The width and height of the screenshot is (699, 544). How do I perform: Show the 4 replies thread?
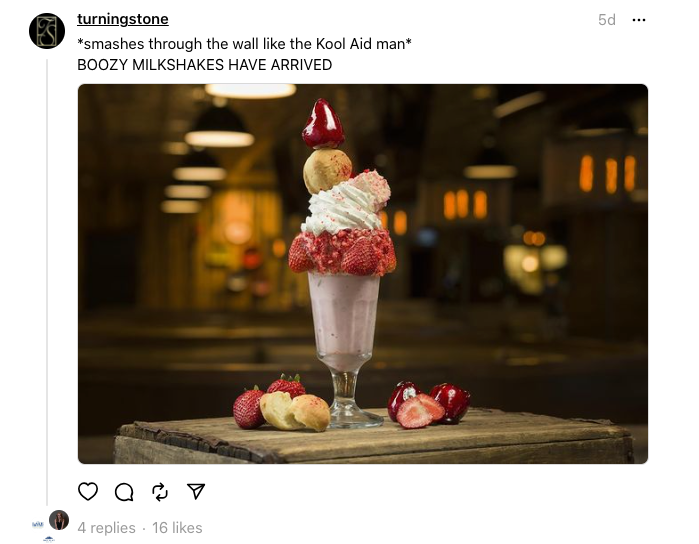point(106,528)
